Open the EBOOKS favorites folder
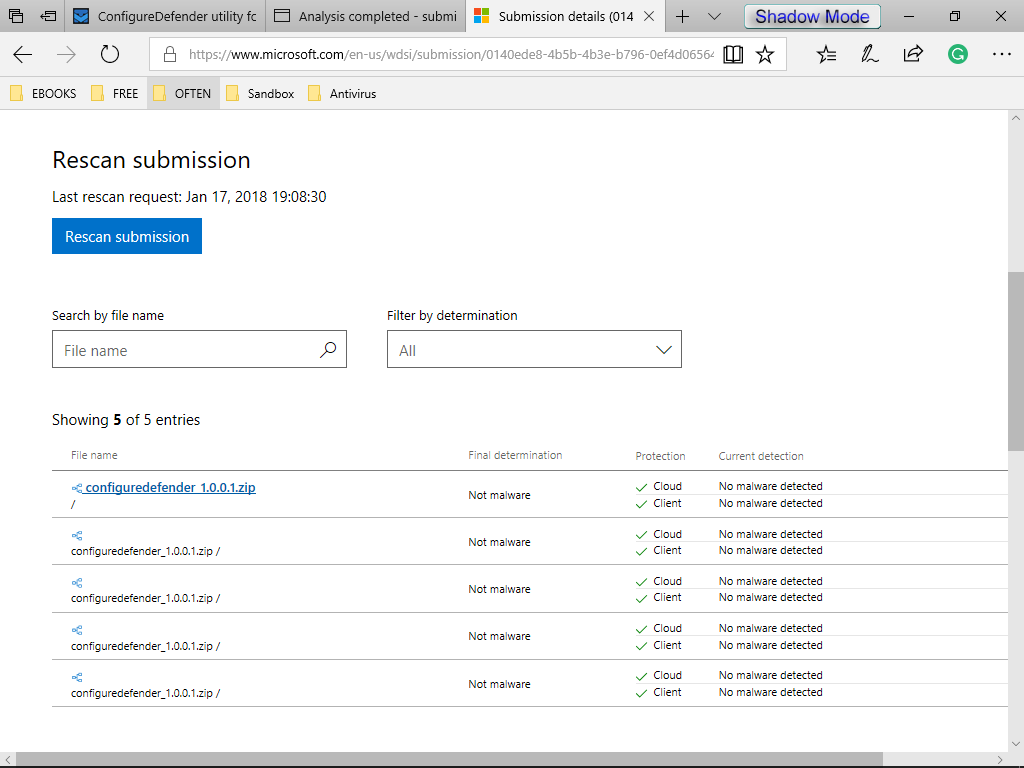 [43, 93]
